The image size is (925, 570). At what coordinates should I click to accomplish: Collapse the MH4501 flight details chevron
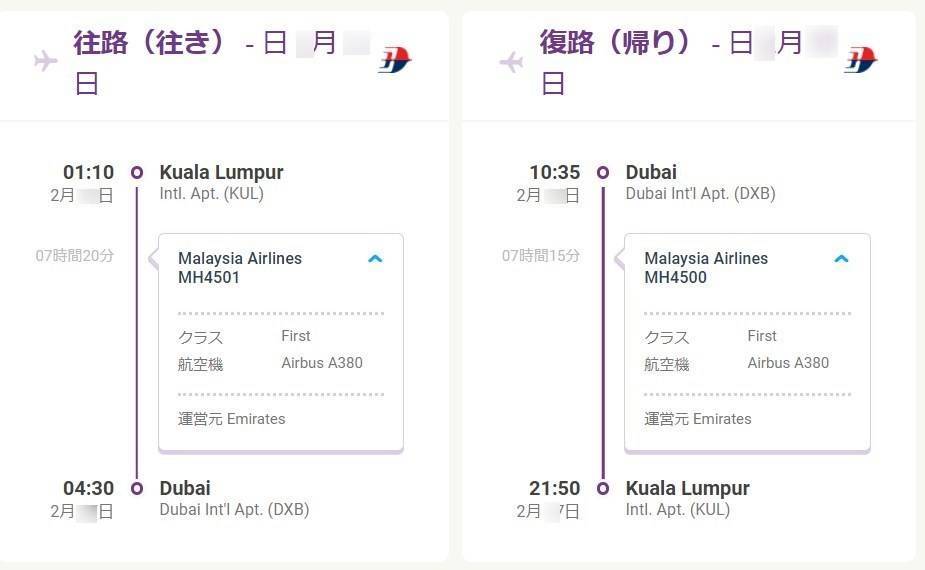tap(375, 259)
